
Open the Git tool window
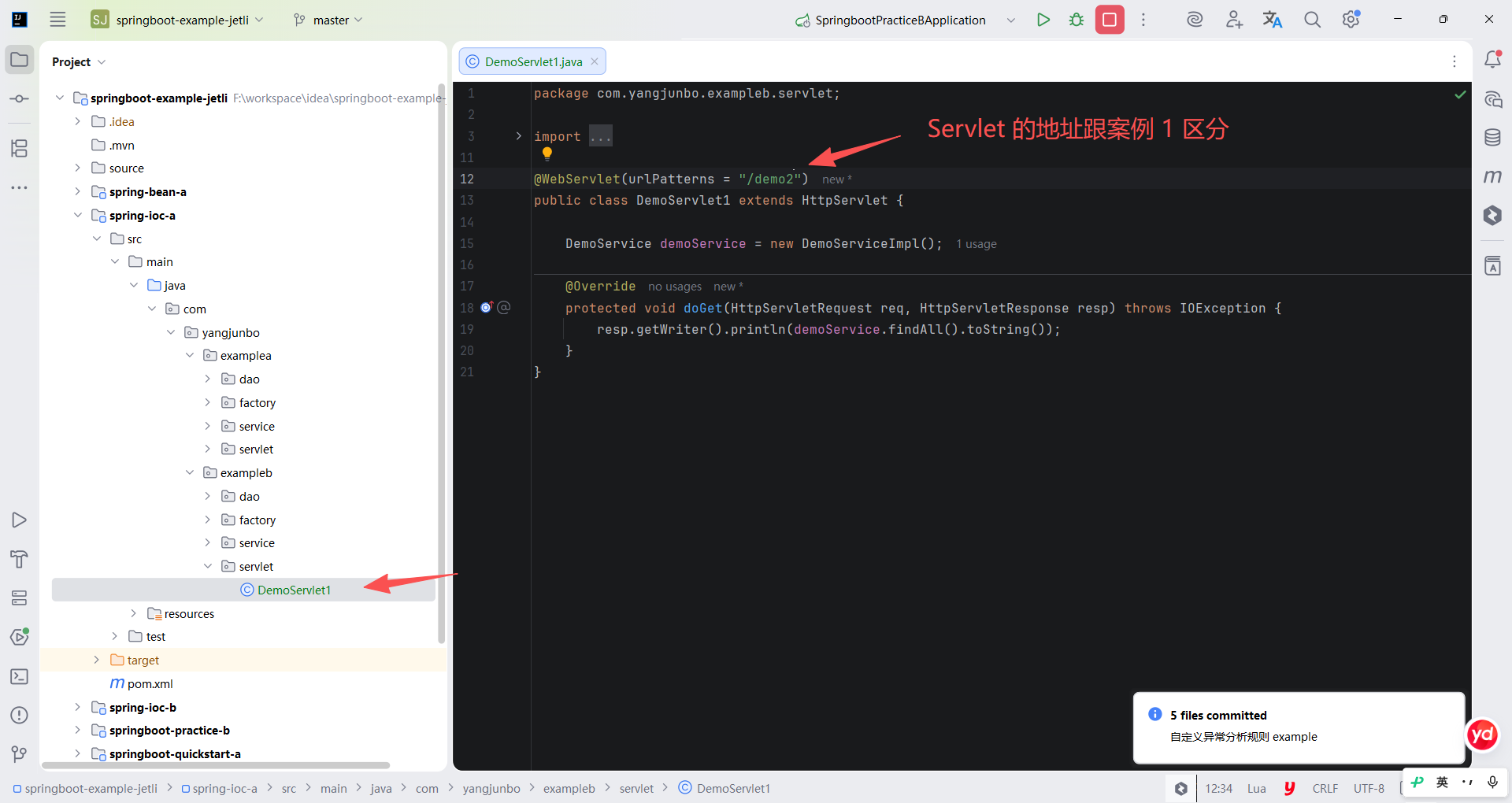[x=20, y=754]
